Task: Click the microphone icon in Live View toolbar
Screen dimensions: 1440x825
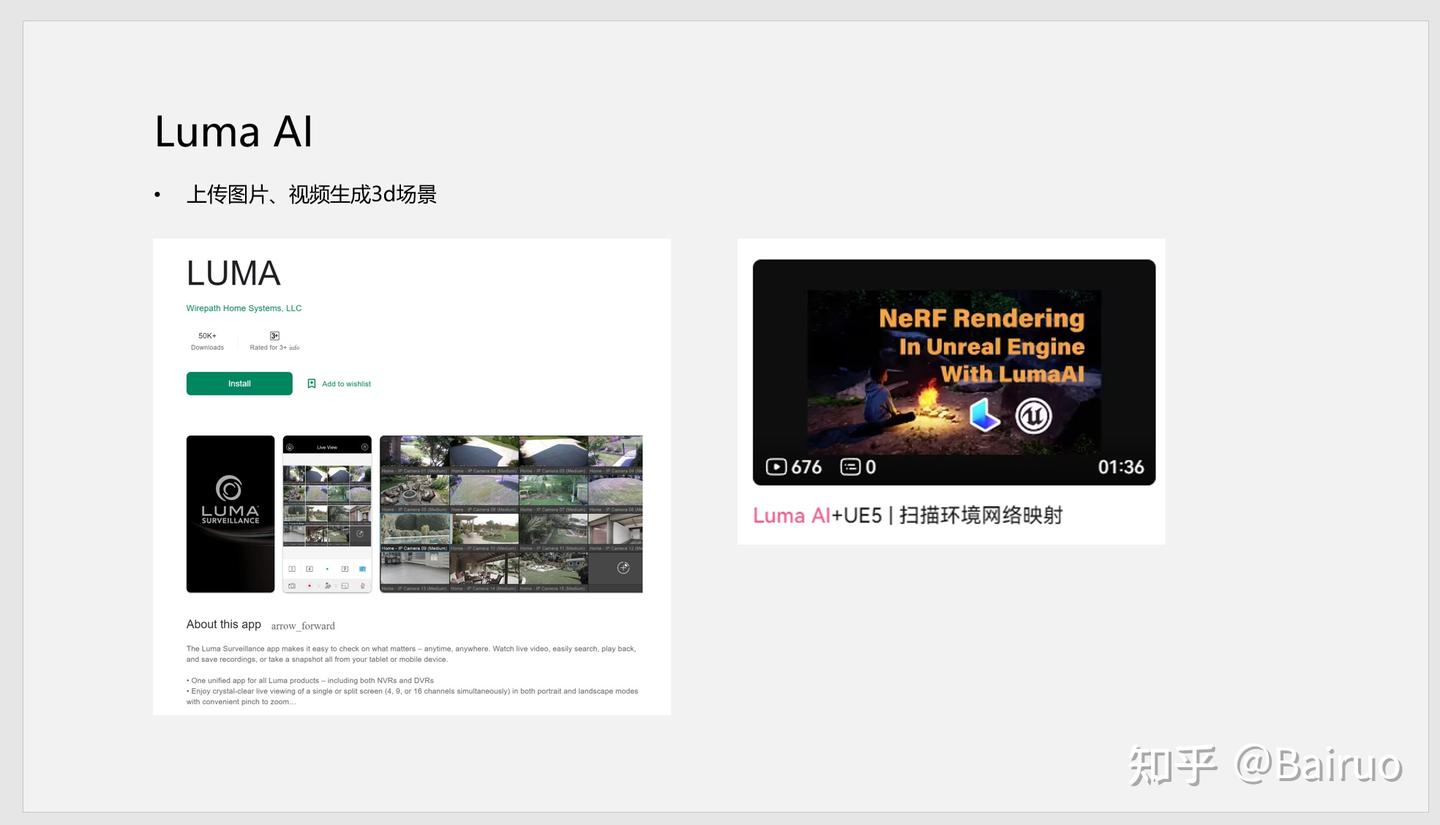Action: coord(362,584)
